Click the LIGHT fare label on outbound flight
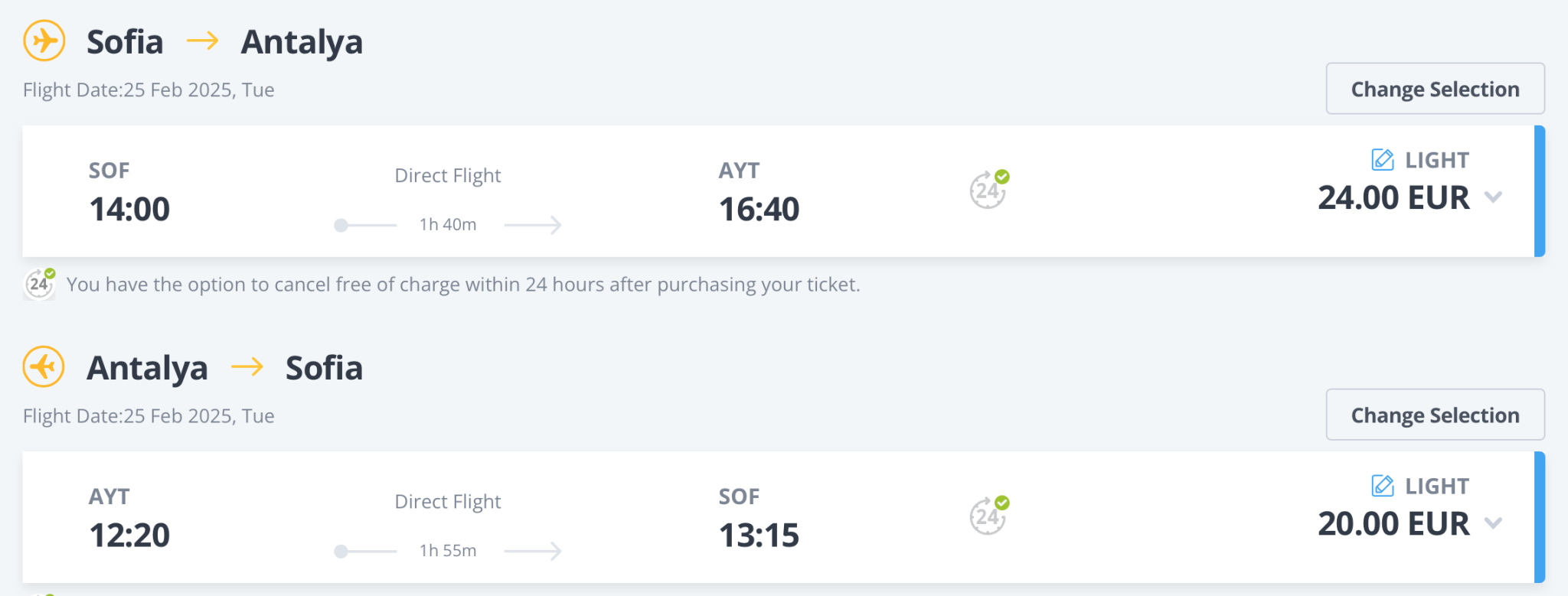The width and height of the screenshot is (1568, 596). [x=1436, y=160]
